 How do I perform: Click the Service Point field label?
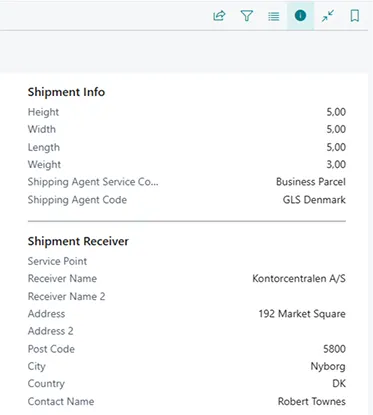[57, 261]
